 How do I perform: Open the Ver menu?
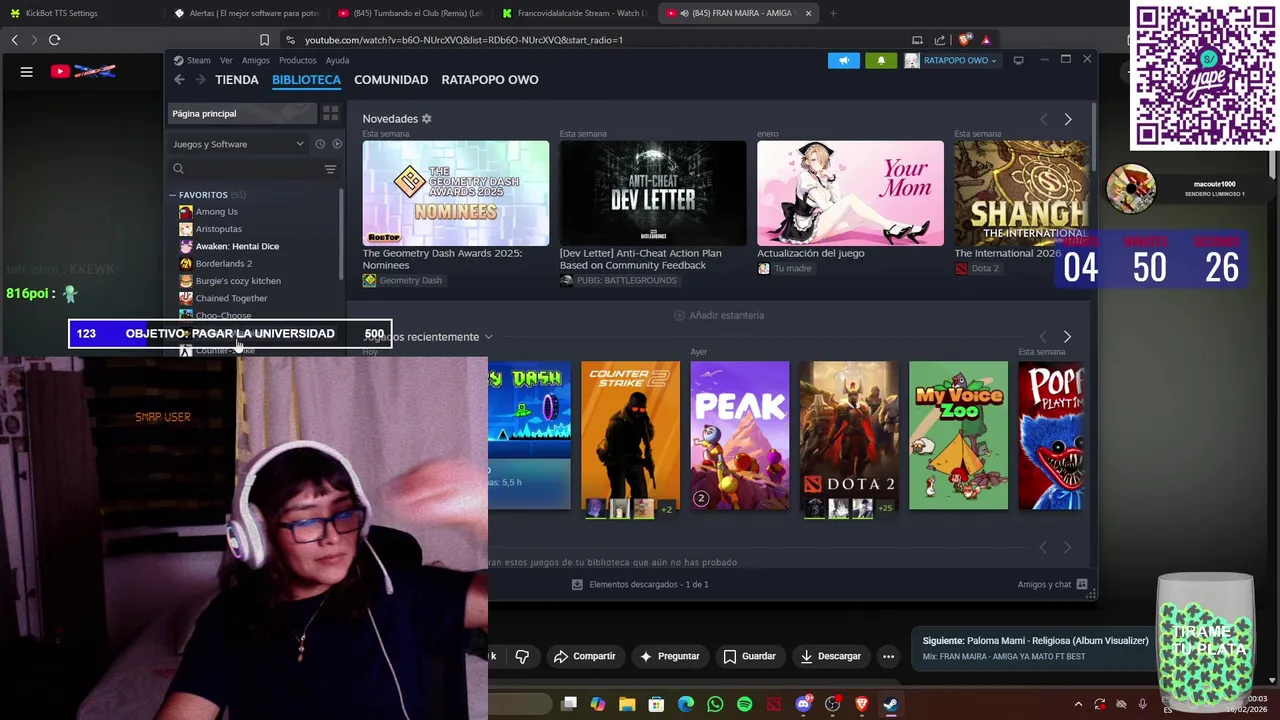226,60
